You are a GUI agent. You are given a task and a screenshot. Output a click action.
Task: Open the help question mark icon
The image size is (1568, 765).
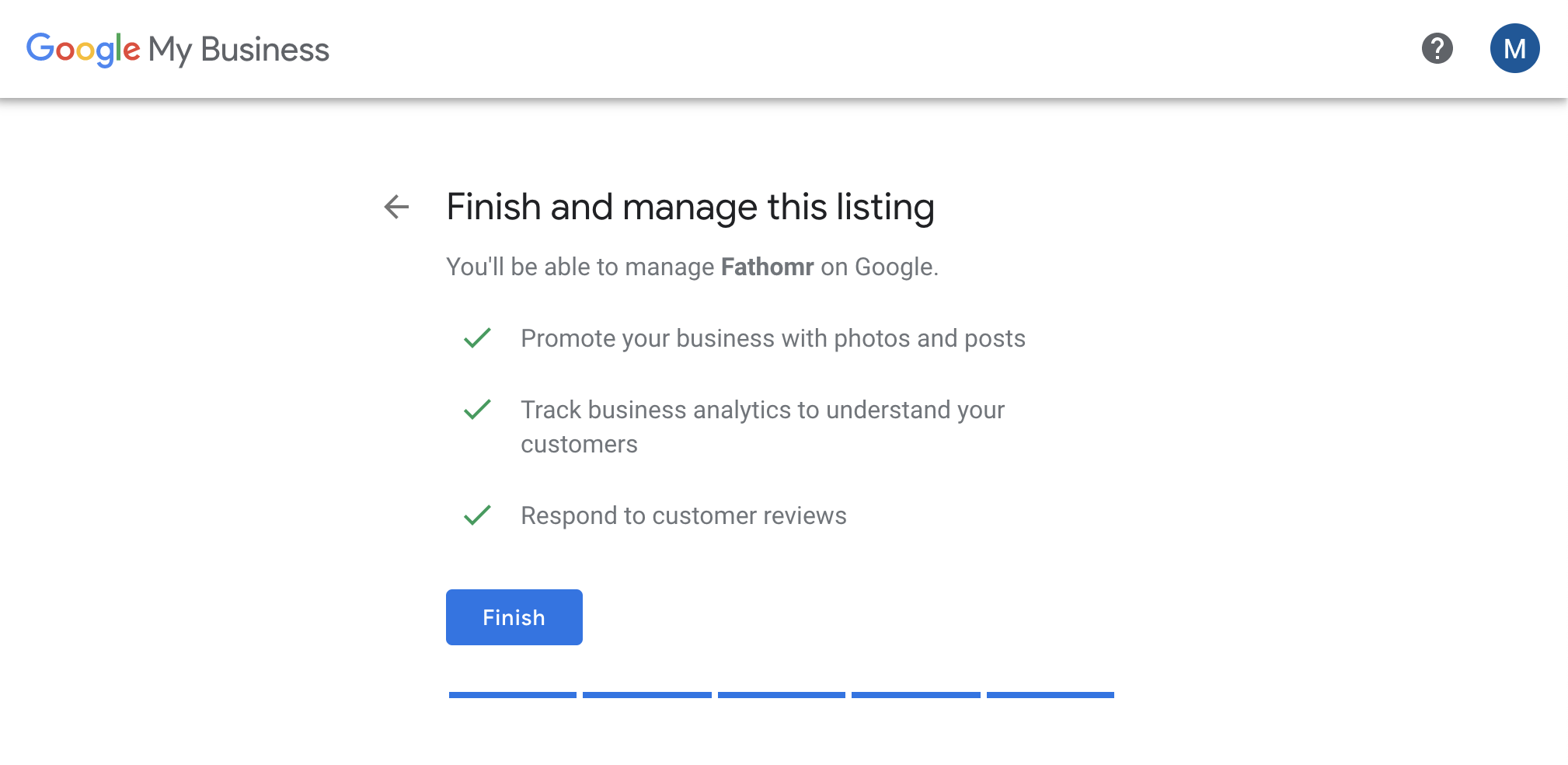tap(1437, 48)
